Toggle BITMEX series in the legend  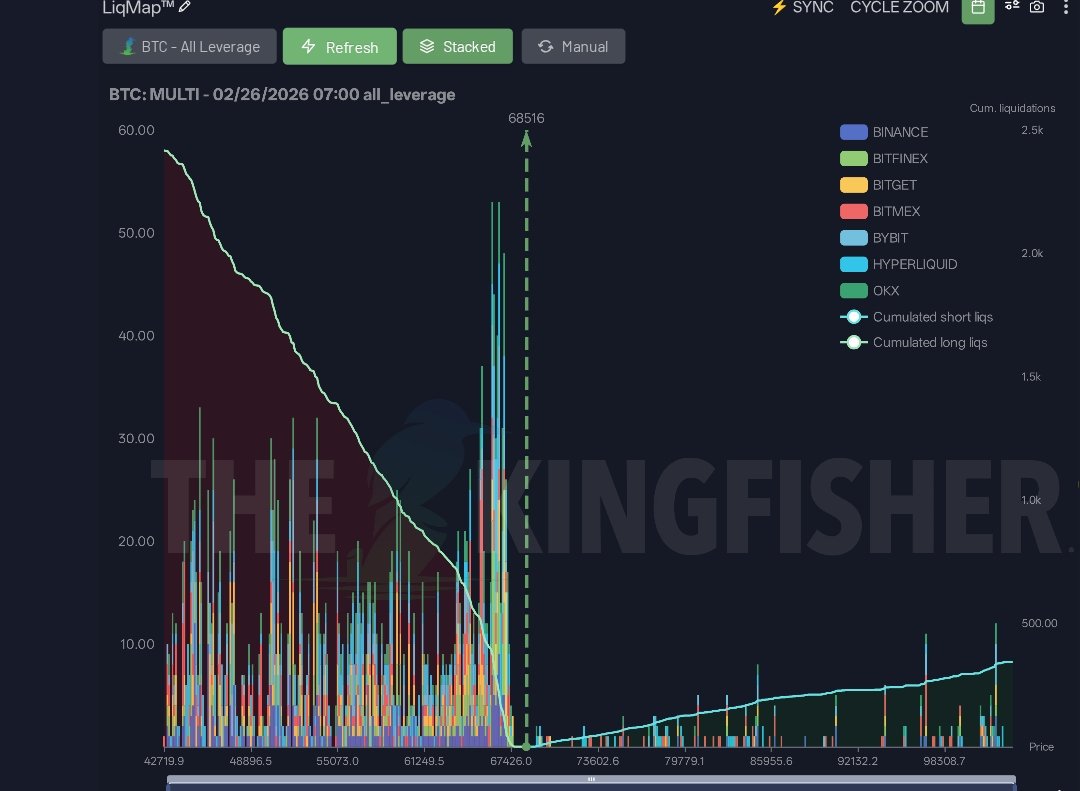coord(880,211)
